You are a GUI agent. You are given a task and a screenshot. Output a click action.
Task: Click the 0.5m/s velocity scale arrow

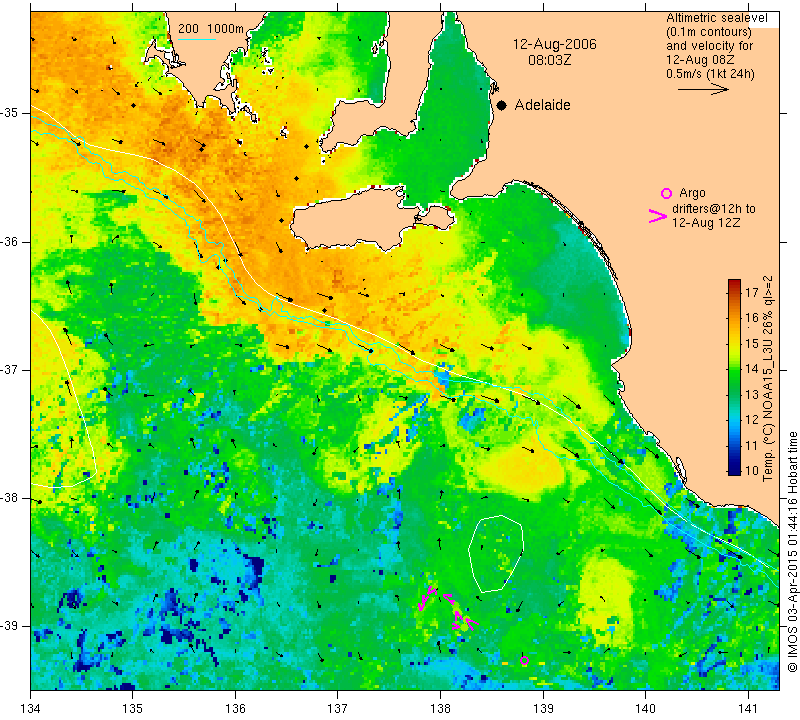pyautogui.click(x=703, y=89)
